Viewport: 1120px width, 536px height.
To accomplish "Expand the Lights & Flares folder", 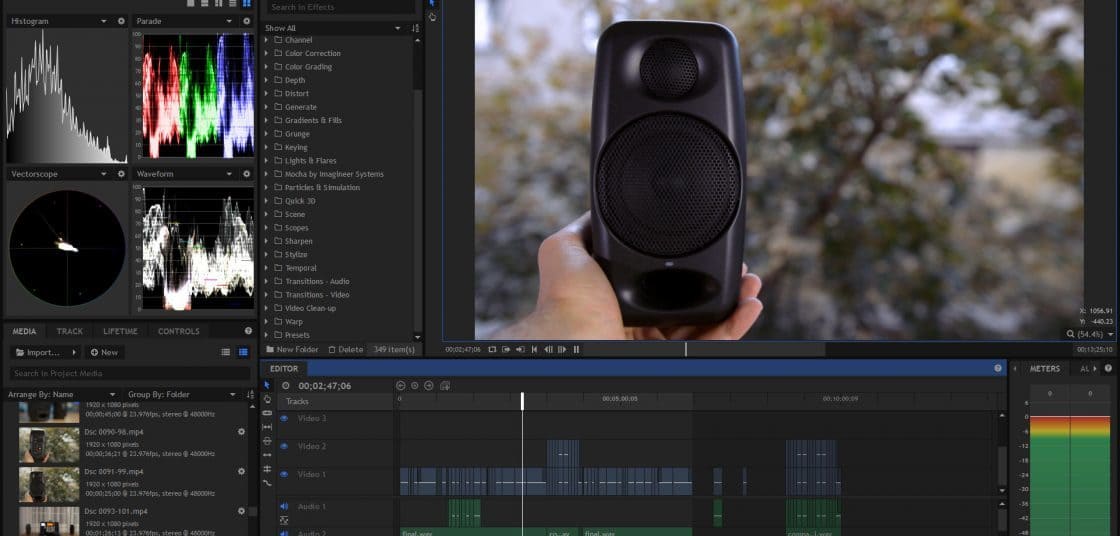I will 266,161.
